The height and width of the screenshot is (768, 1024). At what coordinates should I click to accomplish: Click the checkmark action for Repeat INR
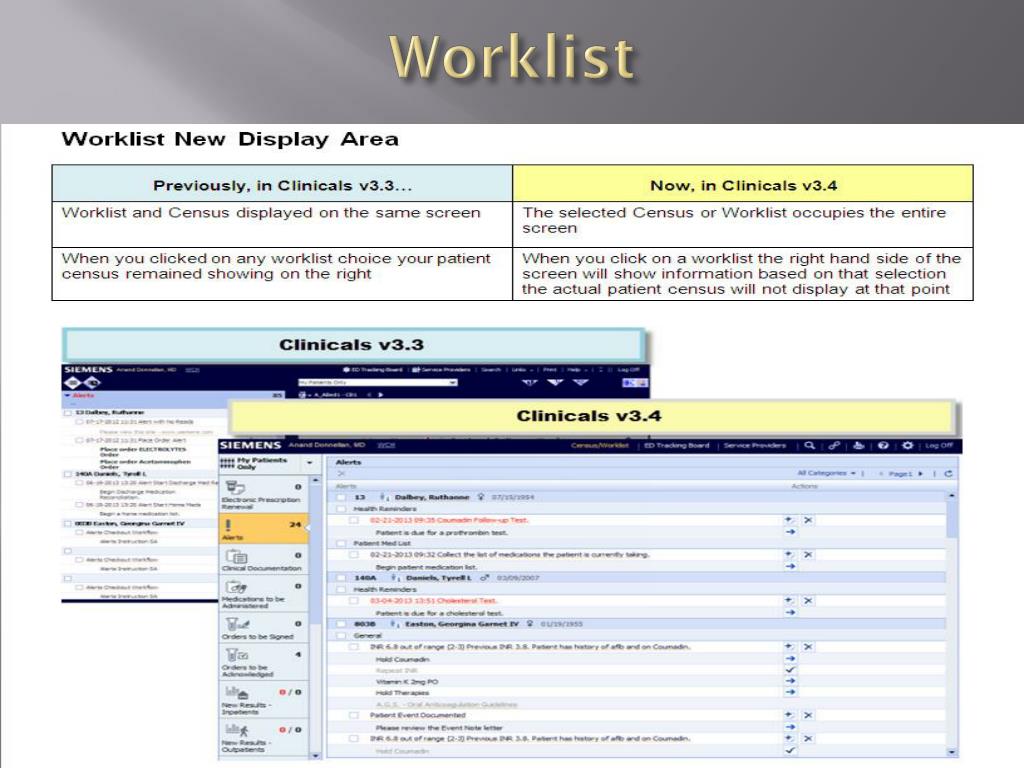coord(790,670)
